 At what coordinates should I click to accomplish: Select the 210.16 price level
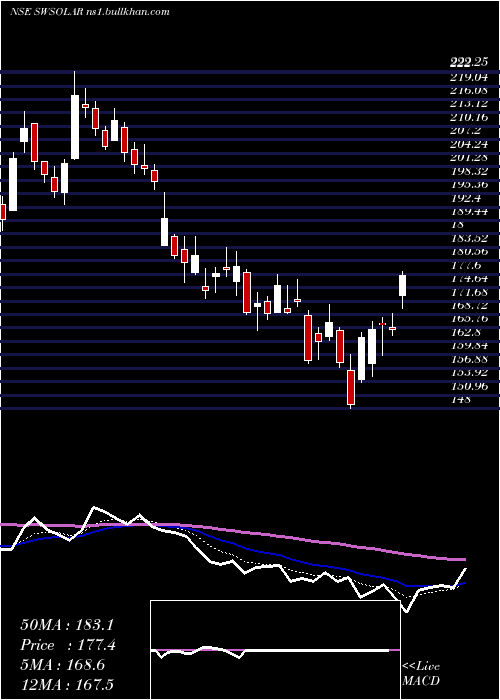click(468, 118)
